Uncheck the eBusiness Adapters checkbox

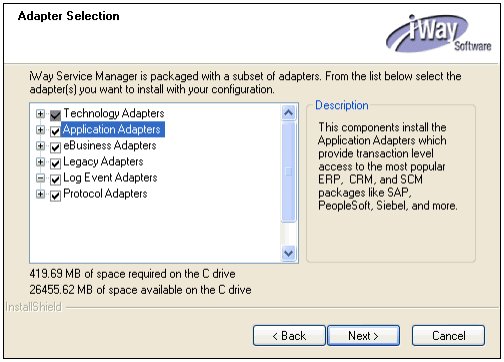[x=55, y=147]
